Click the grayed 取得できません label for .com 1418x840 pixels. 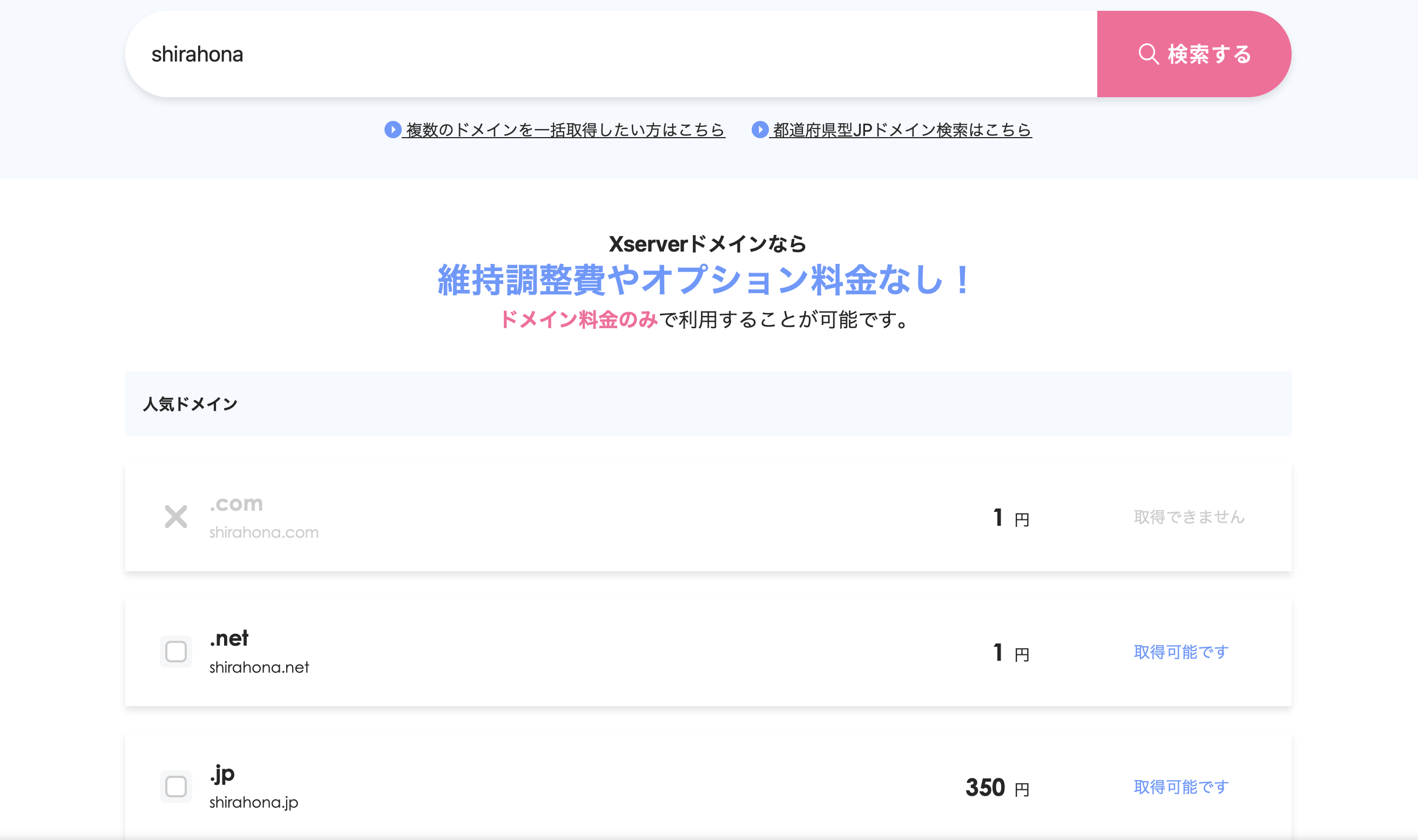tap(1189, 517)
